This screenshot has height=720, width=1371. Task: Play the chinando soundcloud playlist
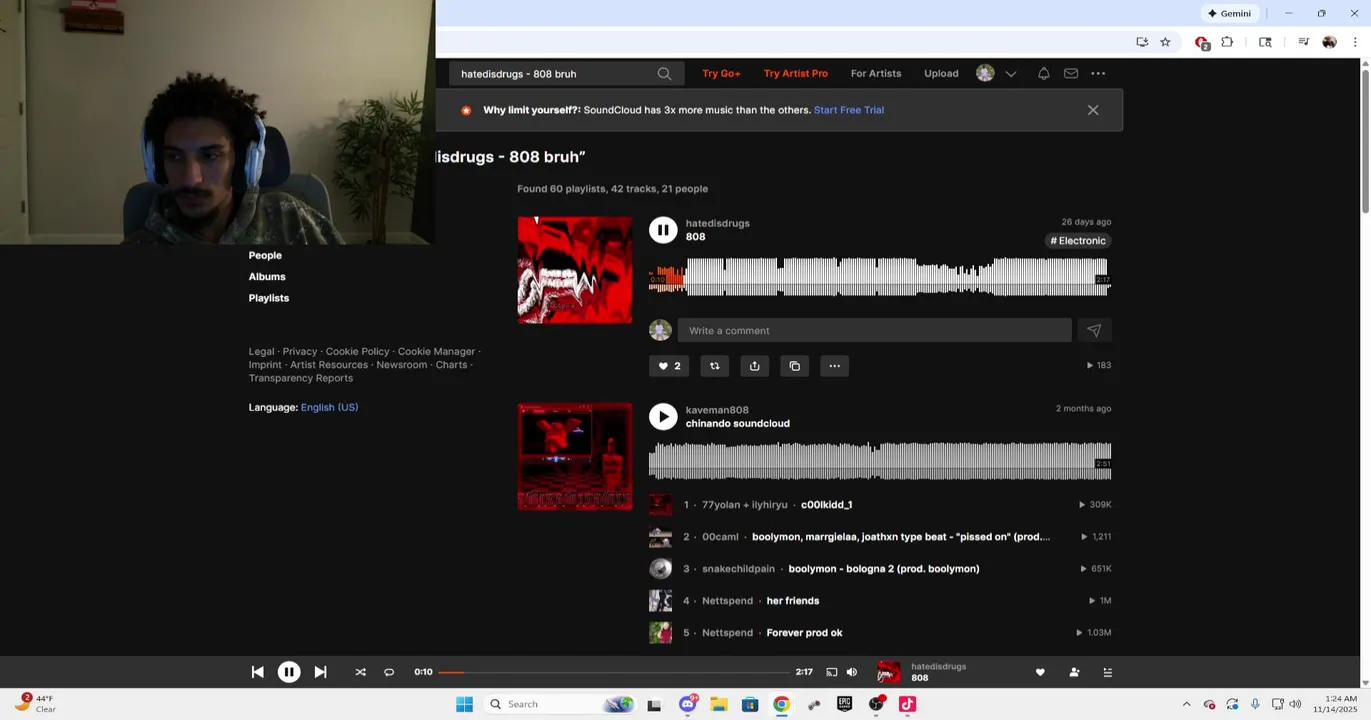663,417
